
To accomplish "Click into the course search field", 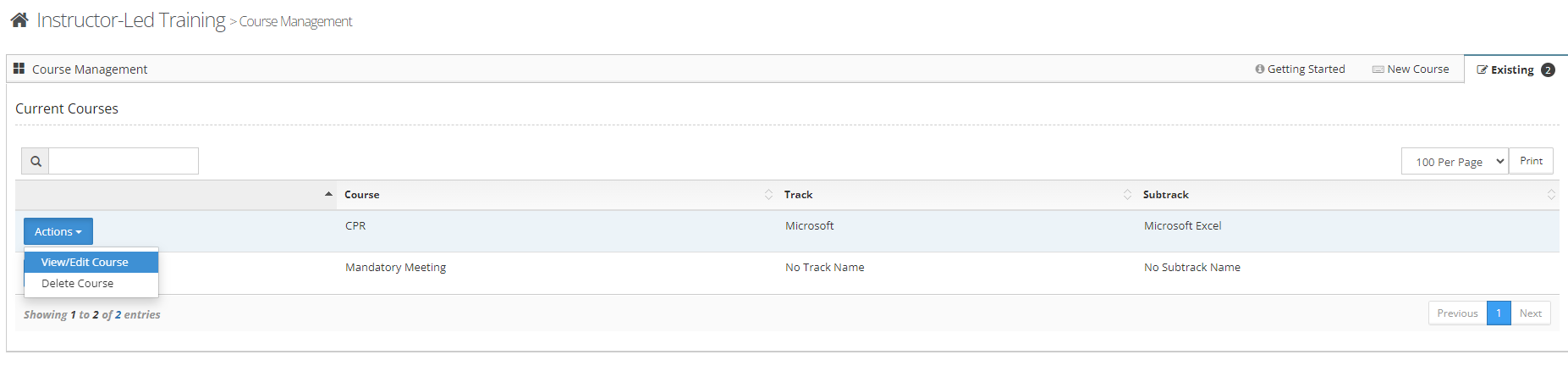I will (124, 161).
